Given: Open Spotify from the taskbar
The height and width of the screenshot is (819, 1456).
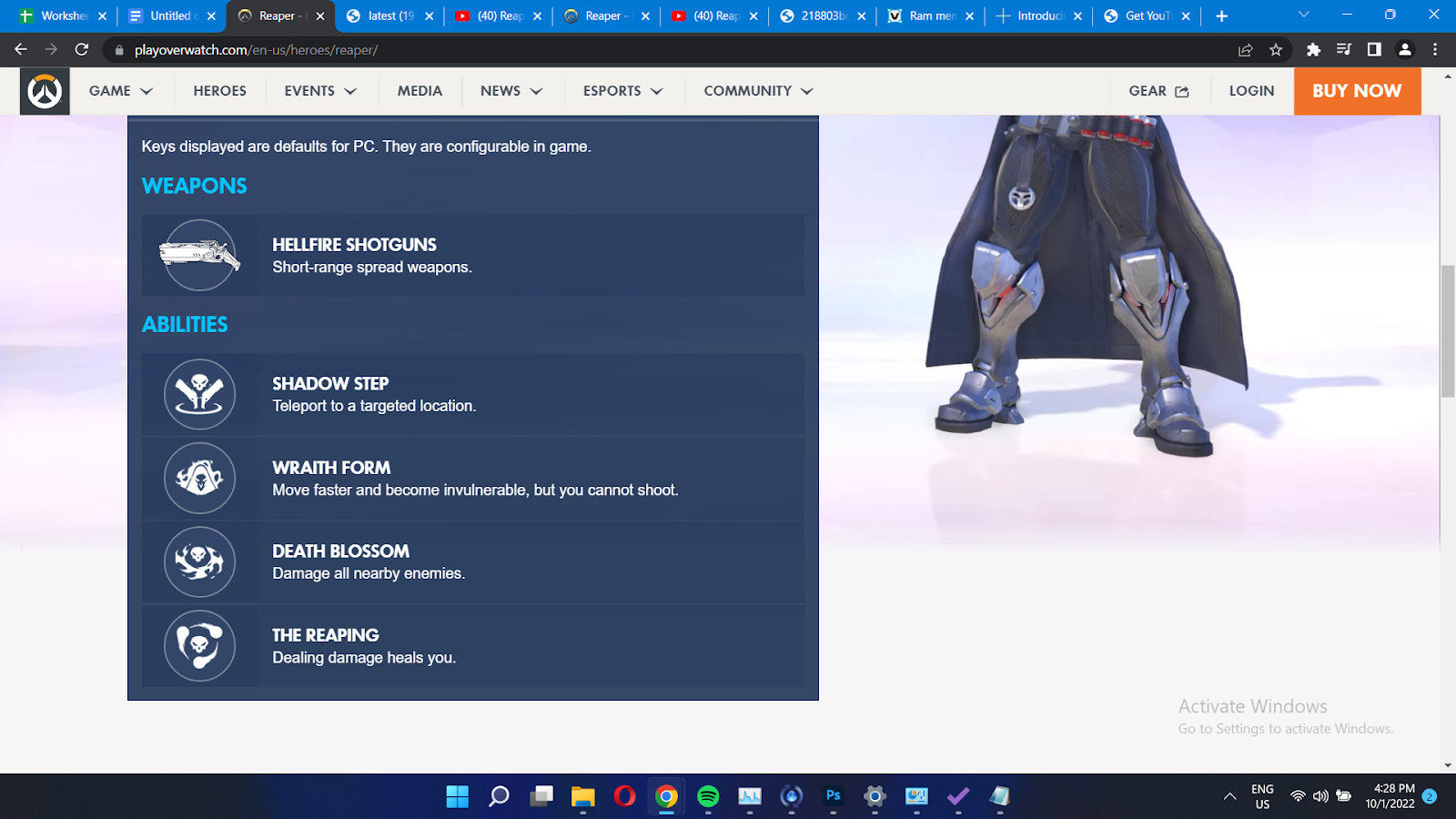Looking at the screenshot, I should (x=708, y=797).
